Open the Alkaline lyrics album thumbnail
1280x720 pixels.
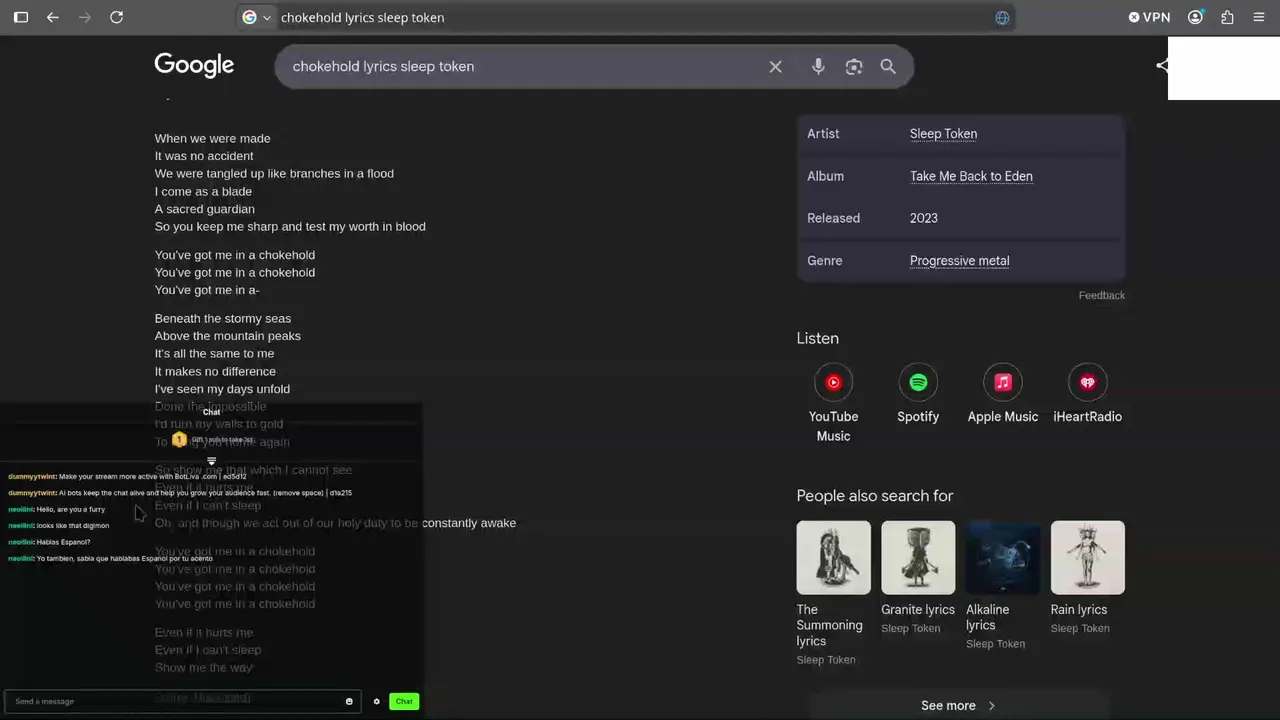tap(1003, 557)
